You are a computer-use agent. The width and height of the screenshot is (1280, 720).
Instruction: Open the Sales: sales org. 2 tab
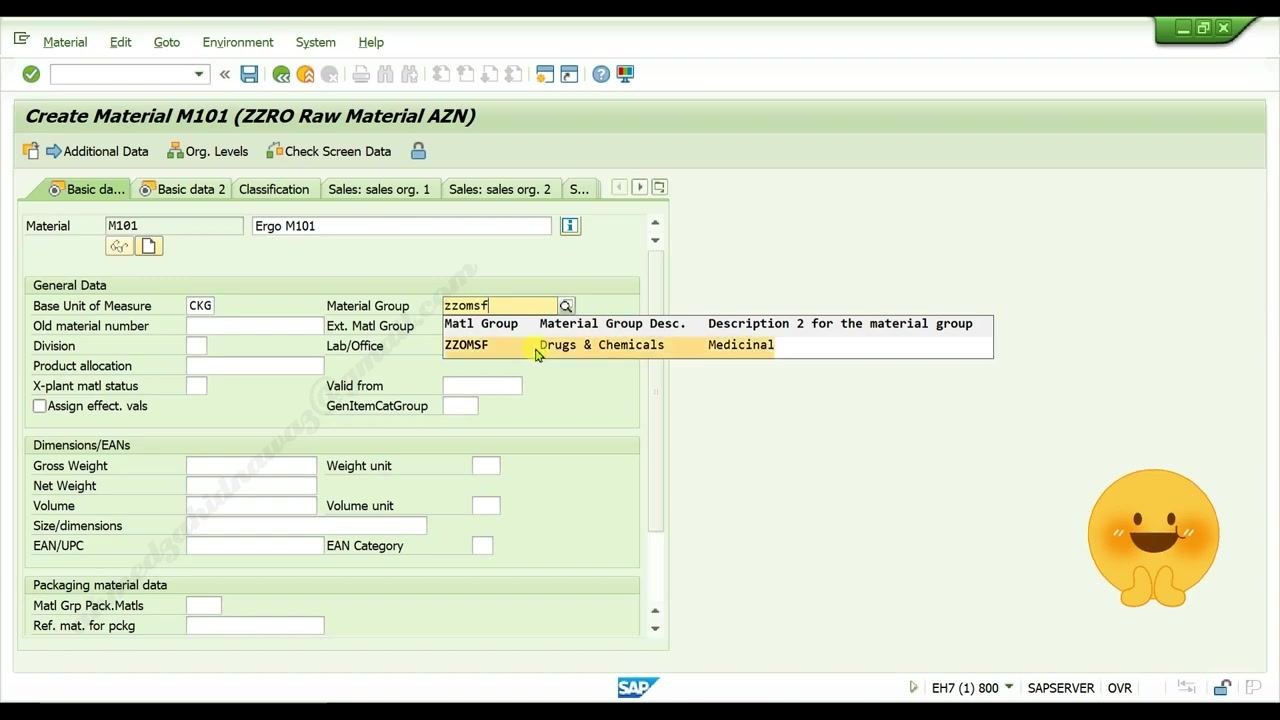tap(500, 189)
